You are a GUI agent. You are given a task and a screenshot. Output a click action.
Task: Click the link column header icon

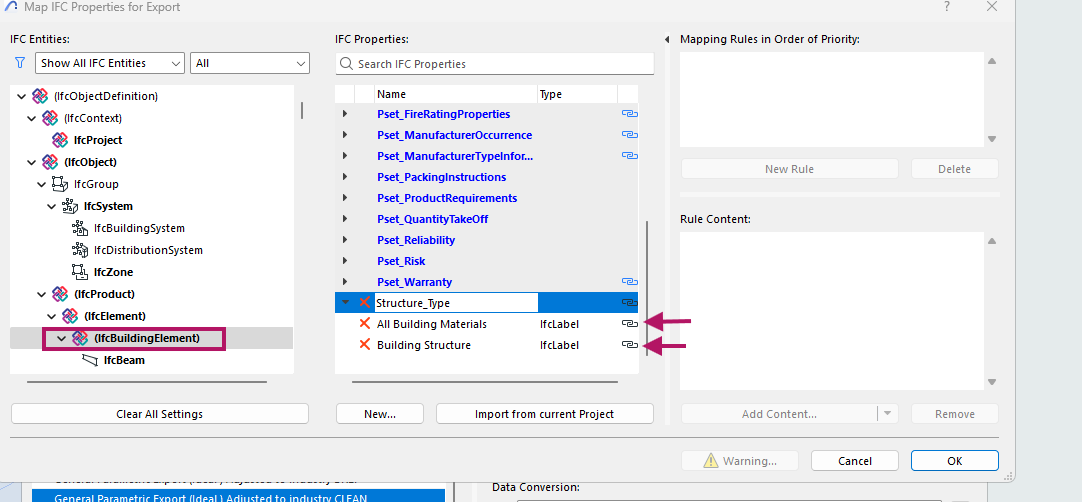tap(629, 94)
